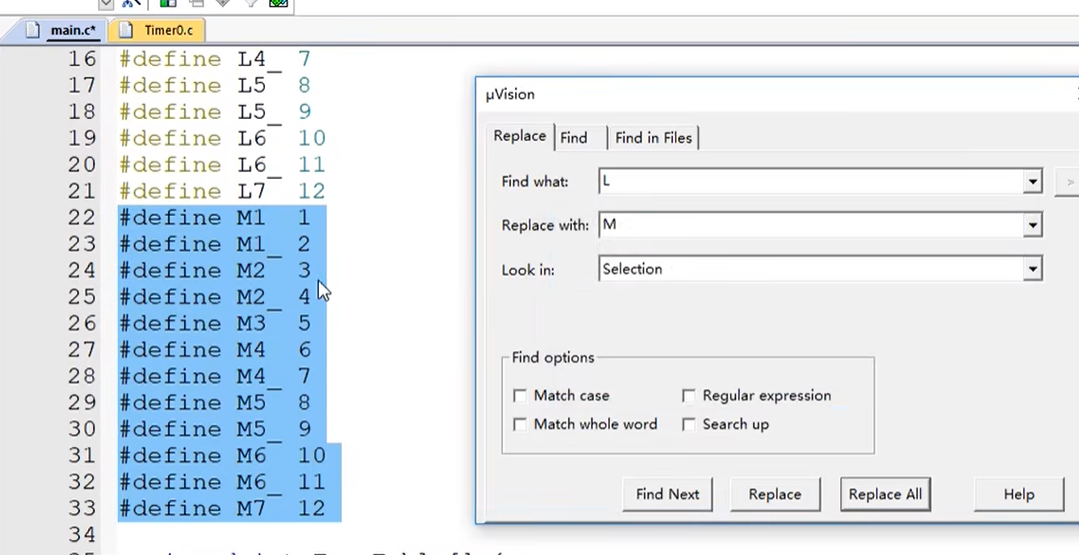Switch to the Find tab
The width and height of the screenshot is (1079, 555).
pyautogui.click(x=573, y=138)
